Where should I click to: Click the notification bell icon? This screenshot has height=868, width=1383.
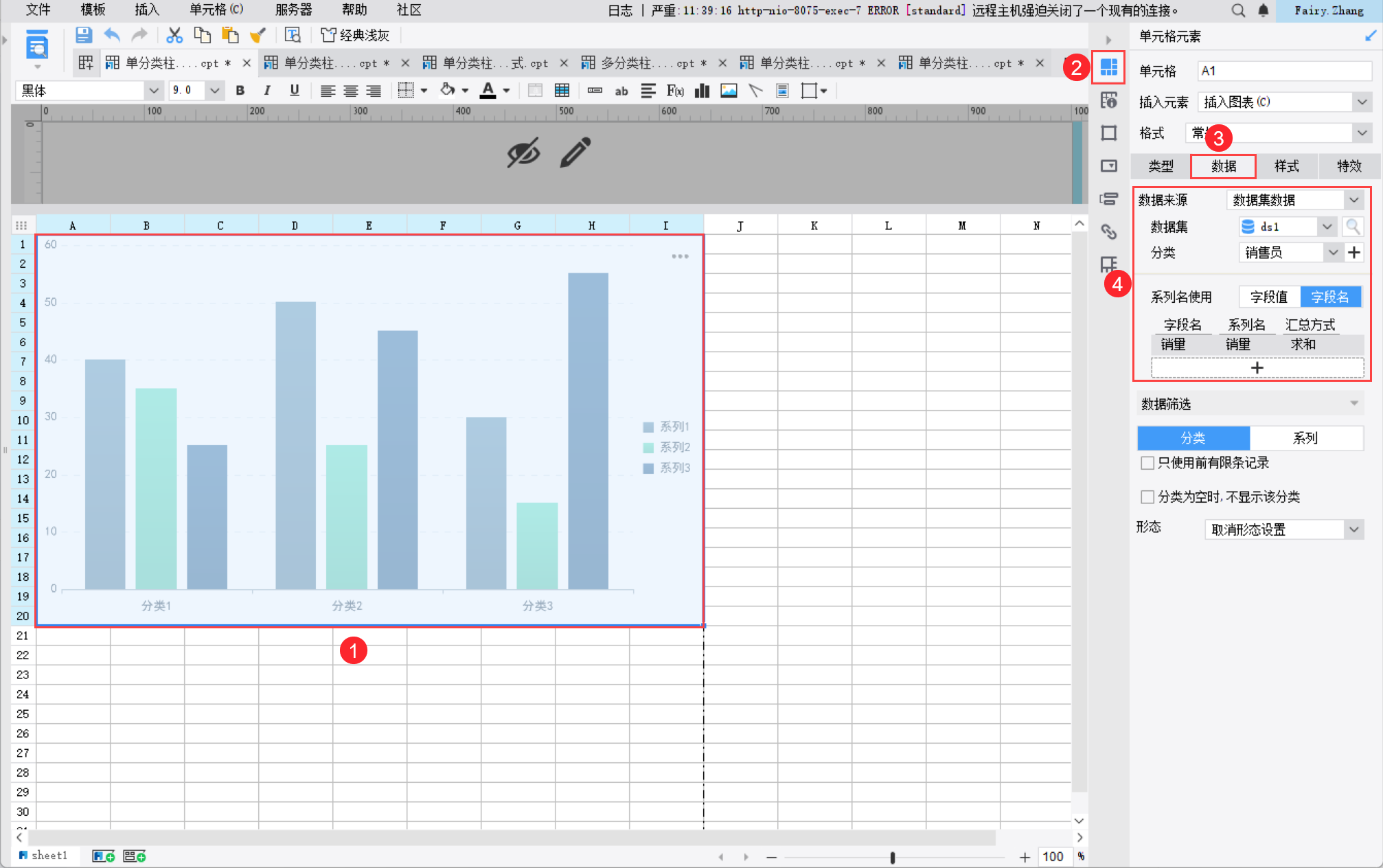[1263, 10]
